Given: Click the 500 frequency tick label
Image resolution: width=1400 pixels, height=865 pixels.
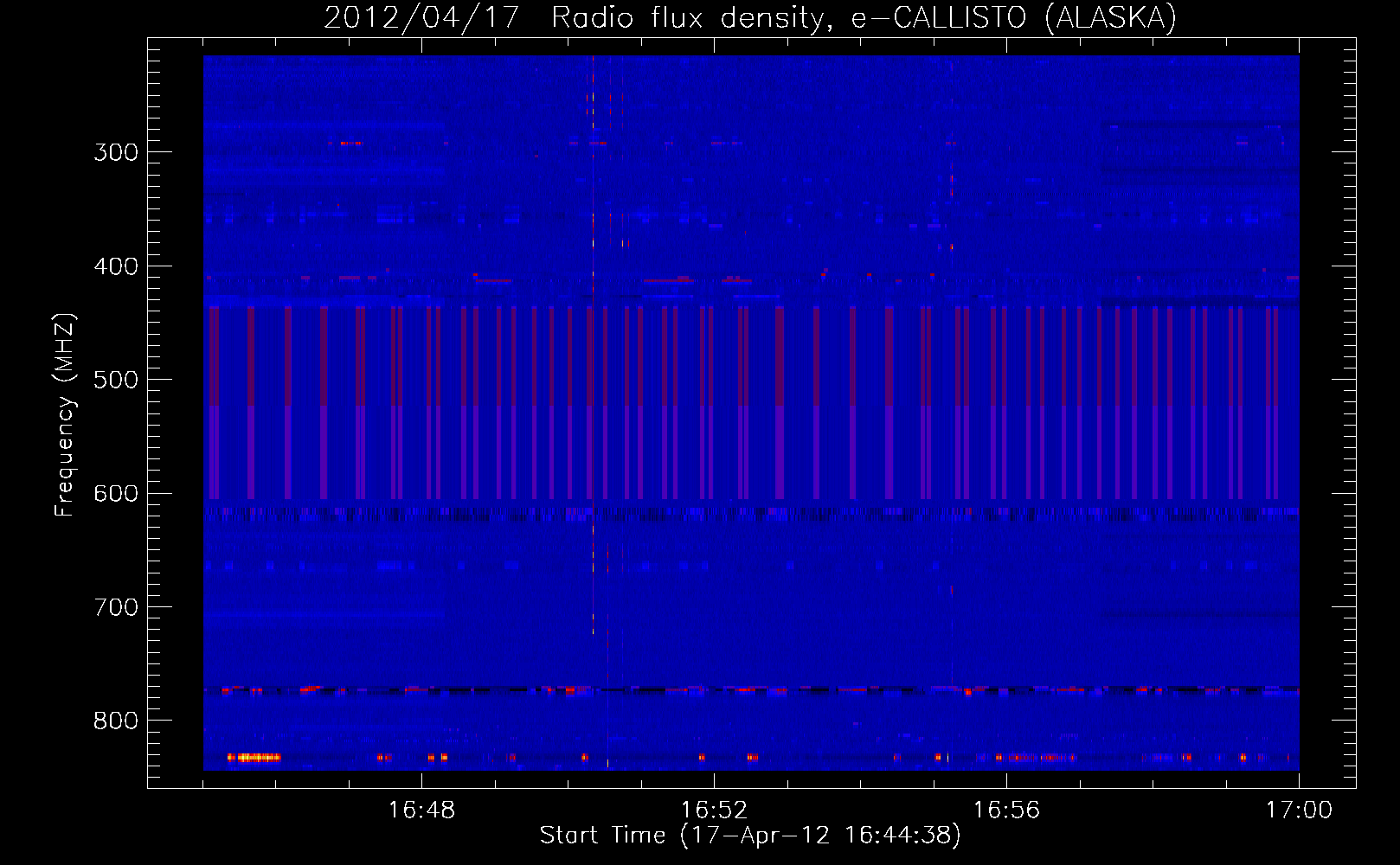Looking at the screenshot, I should click(116, 380).
